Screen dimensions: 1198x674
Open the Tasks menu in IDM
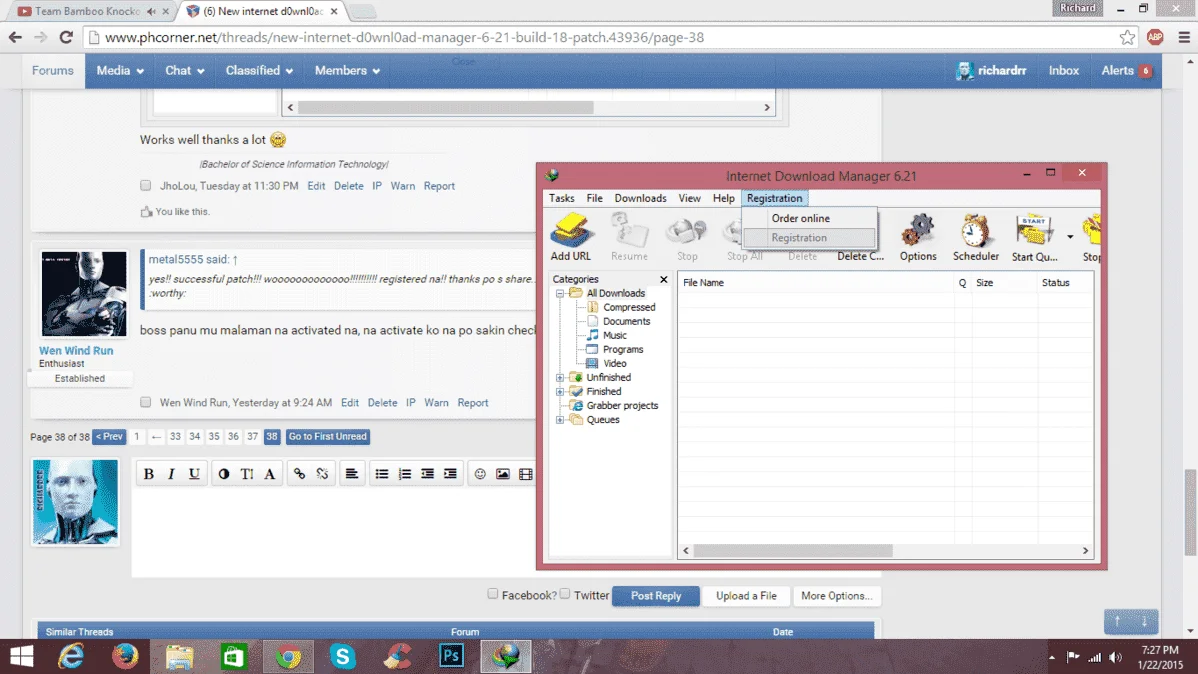[562, 198]
